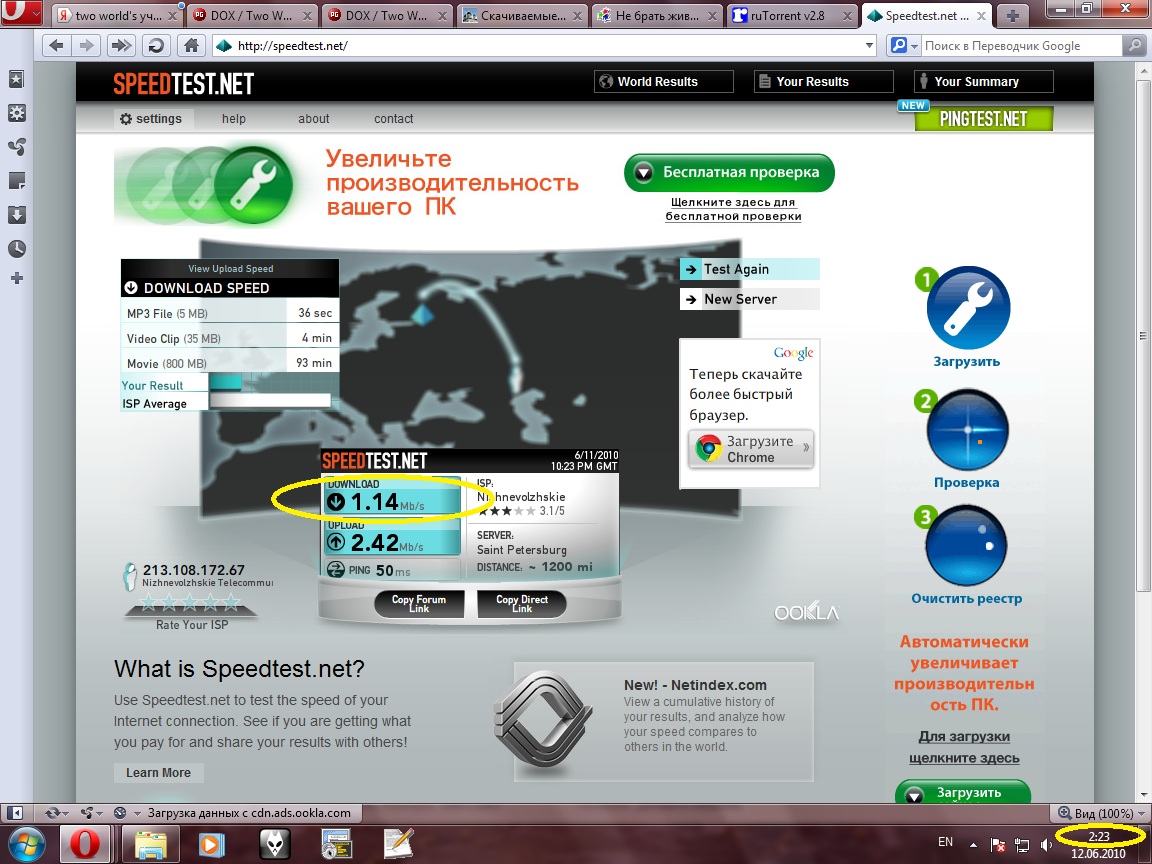
Task: Open the about menu item
Action: click(314, 118)
